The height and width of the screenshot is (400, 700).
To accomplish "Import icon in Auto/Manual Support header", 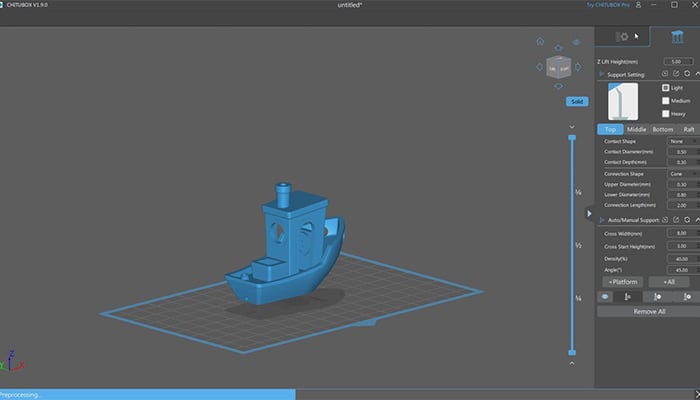I will (x=665, y=220).
